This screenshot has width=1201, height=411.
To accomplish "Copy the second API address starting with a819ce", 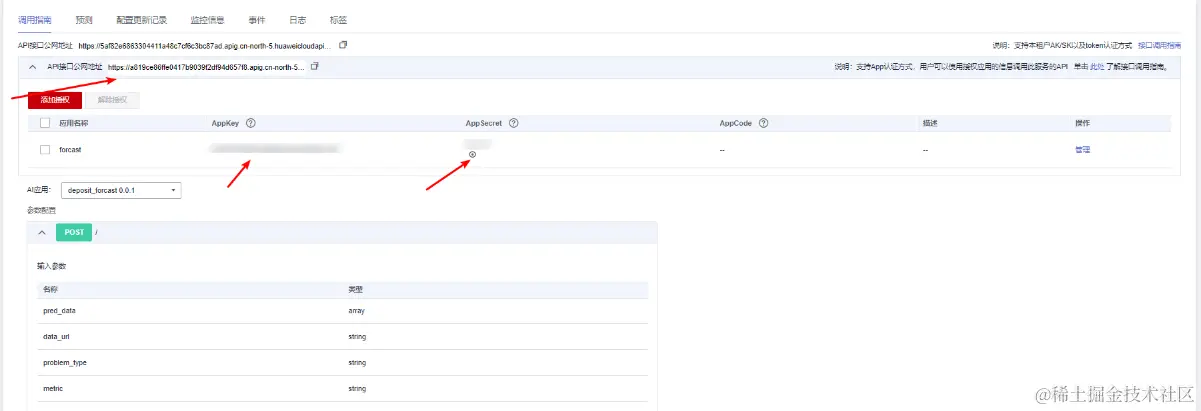I will click(x=315, y=66).
